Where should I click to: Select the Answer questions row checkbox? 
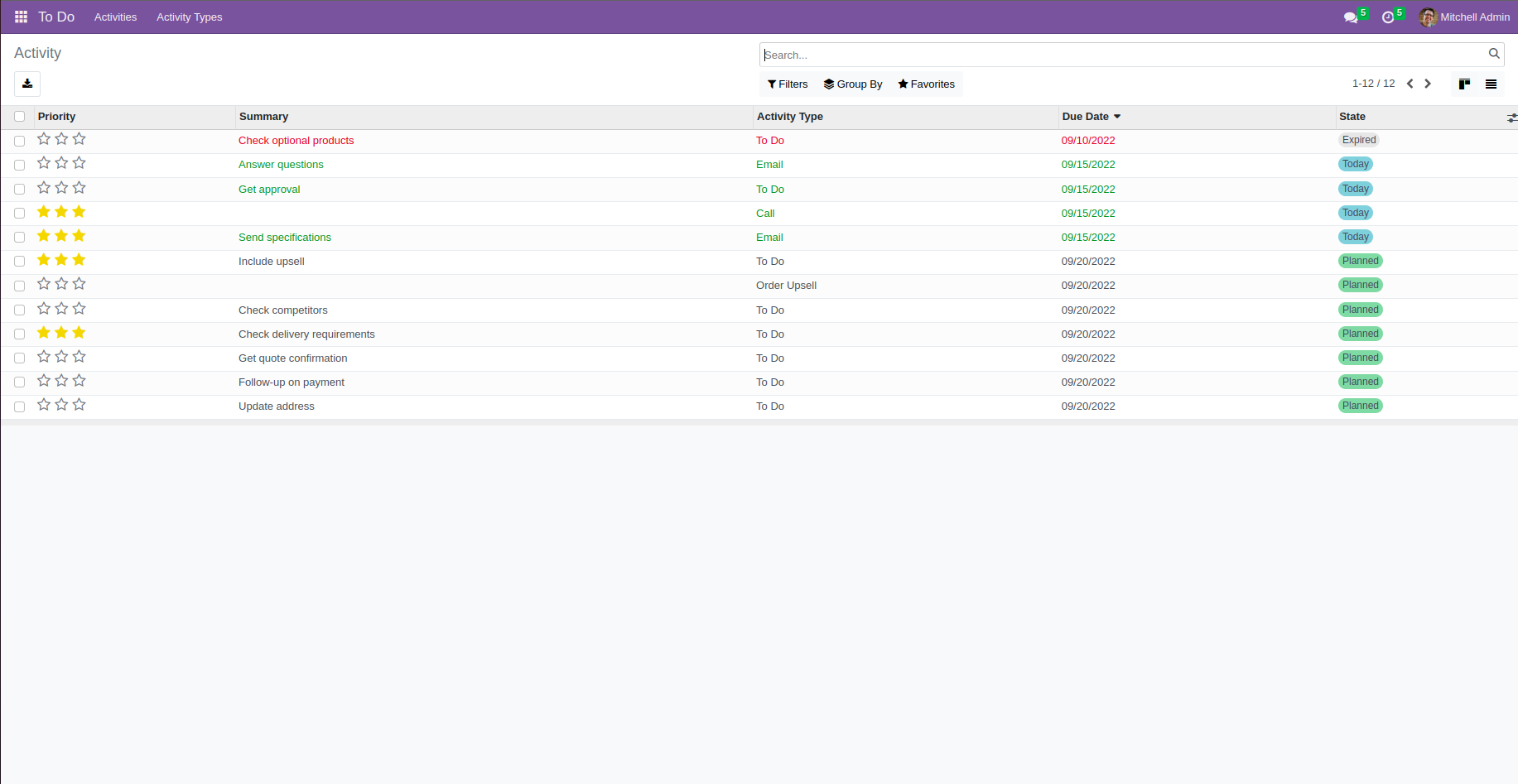(19, 165)
